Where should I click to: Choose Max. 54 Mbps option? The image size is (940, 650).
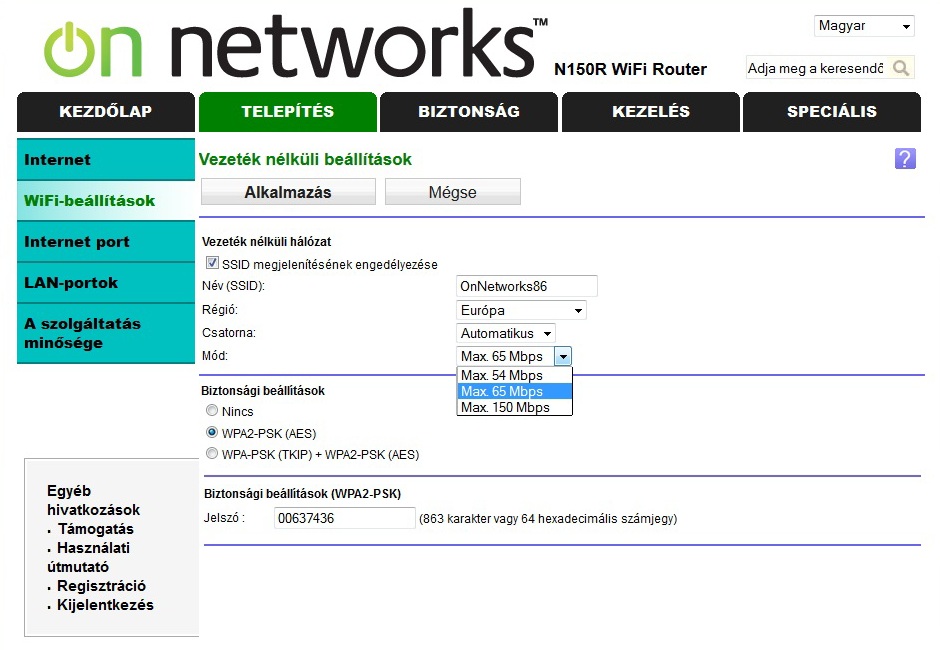[x=514, y=375]
